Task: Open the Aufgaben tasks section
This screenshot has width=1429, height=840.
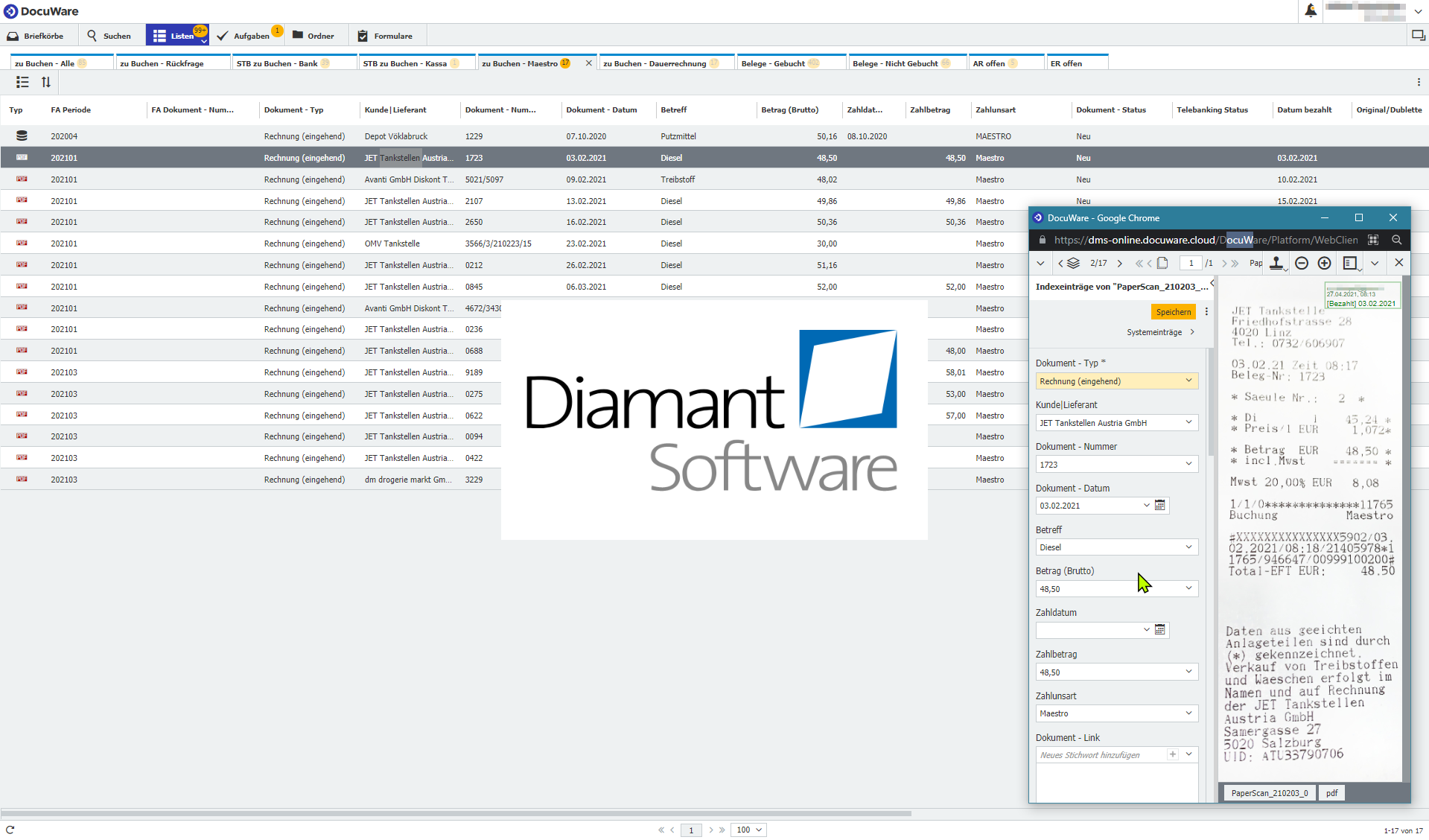Action: [247, 36]
